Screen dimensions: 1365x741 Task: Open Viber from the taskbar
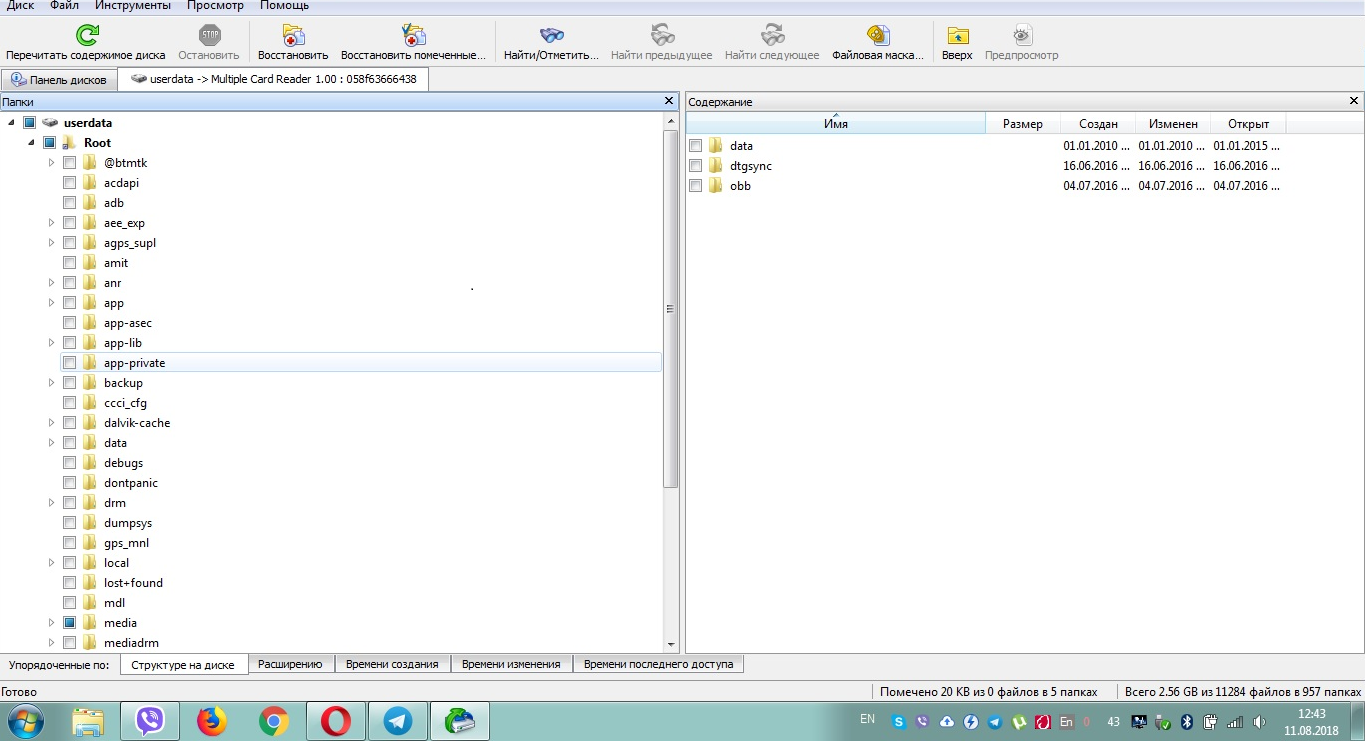pyautogui.click(x=150, y=721)
